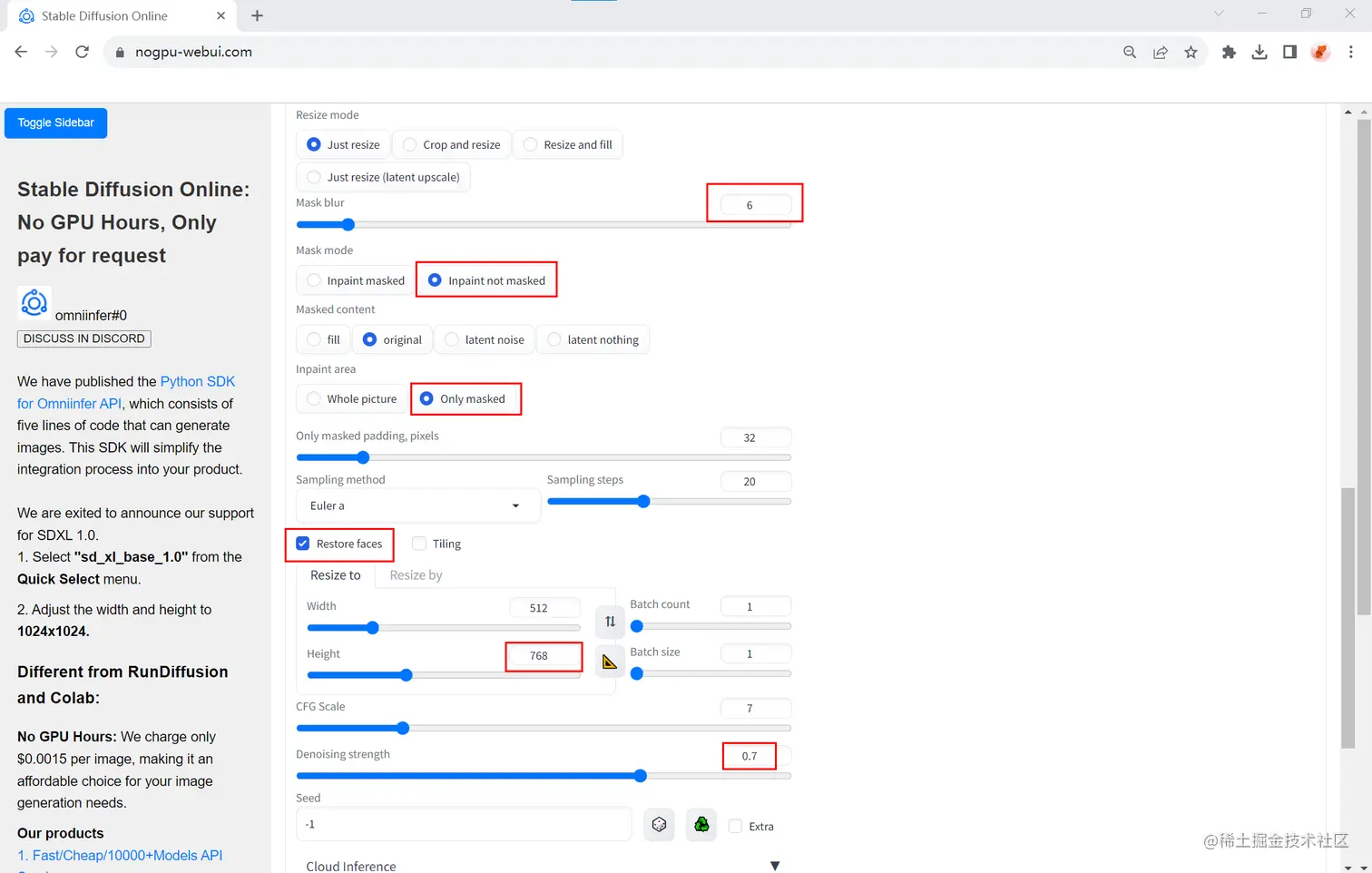The image size is (1372, 873).
Task: Click the Width value field
Action: 544,608
